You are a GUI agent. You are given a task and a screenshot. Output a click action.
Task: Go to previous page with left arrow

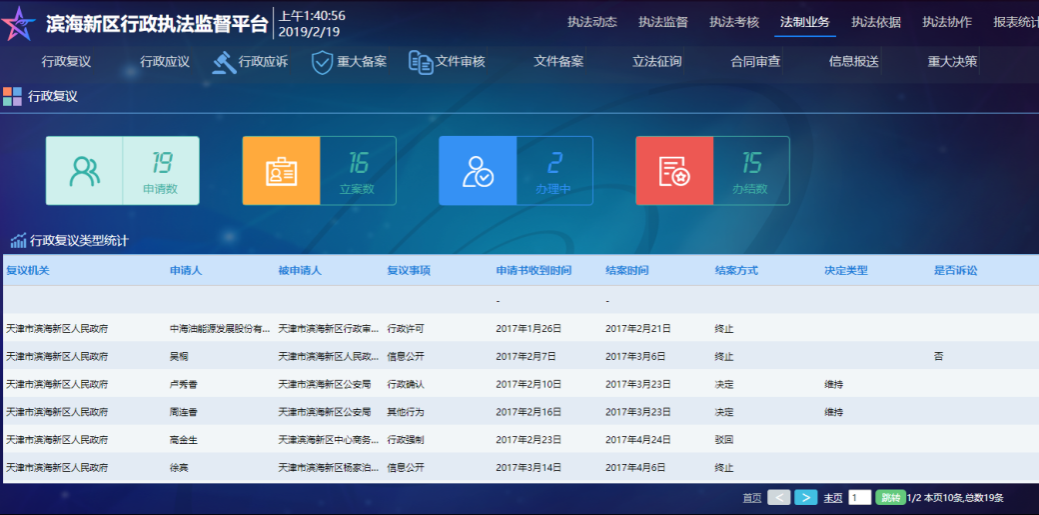point(779,497)
